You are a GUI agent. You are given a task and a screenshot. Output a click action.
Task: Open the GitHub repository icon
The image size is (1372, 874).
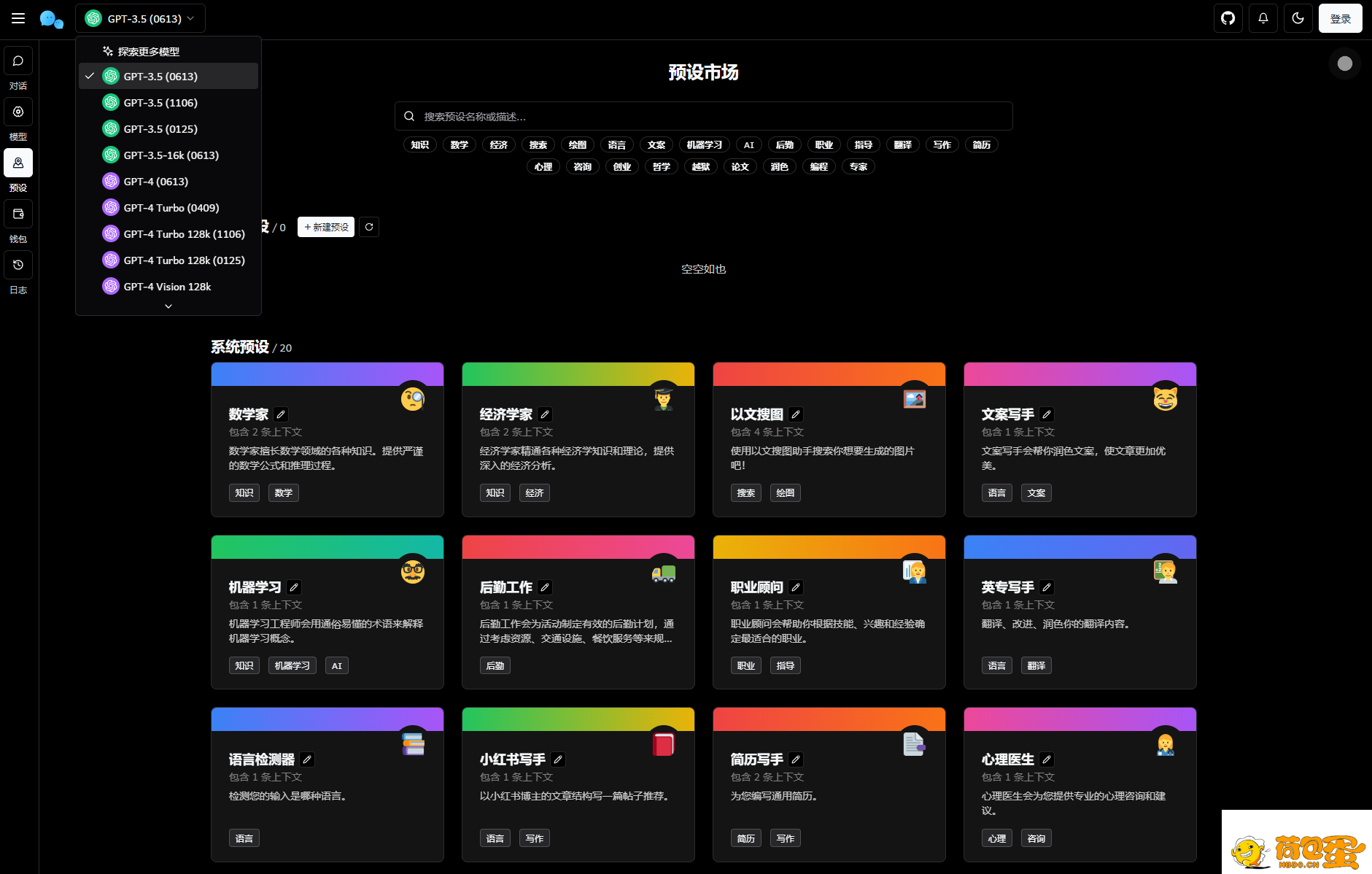(1228, 18)
